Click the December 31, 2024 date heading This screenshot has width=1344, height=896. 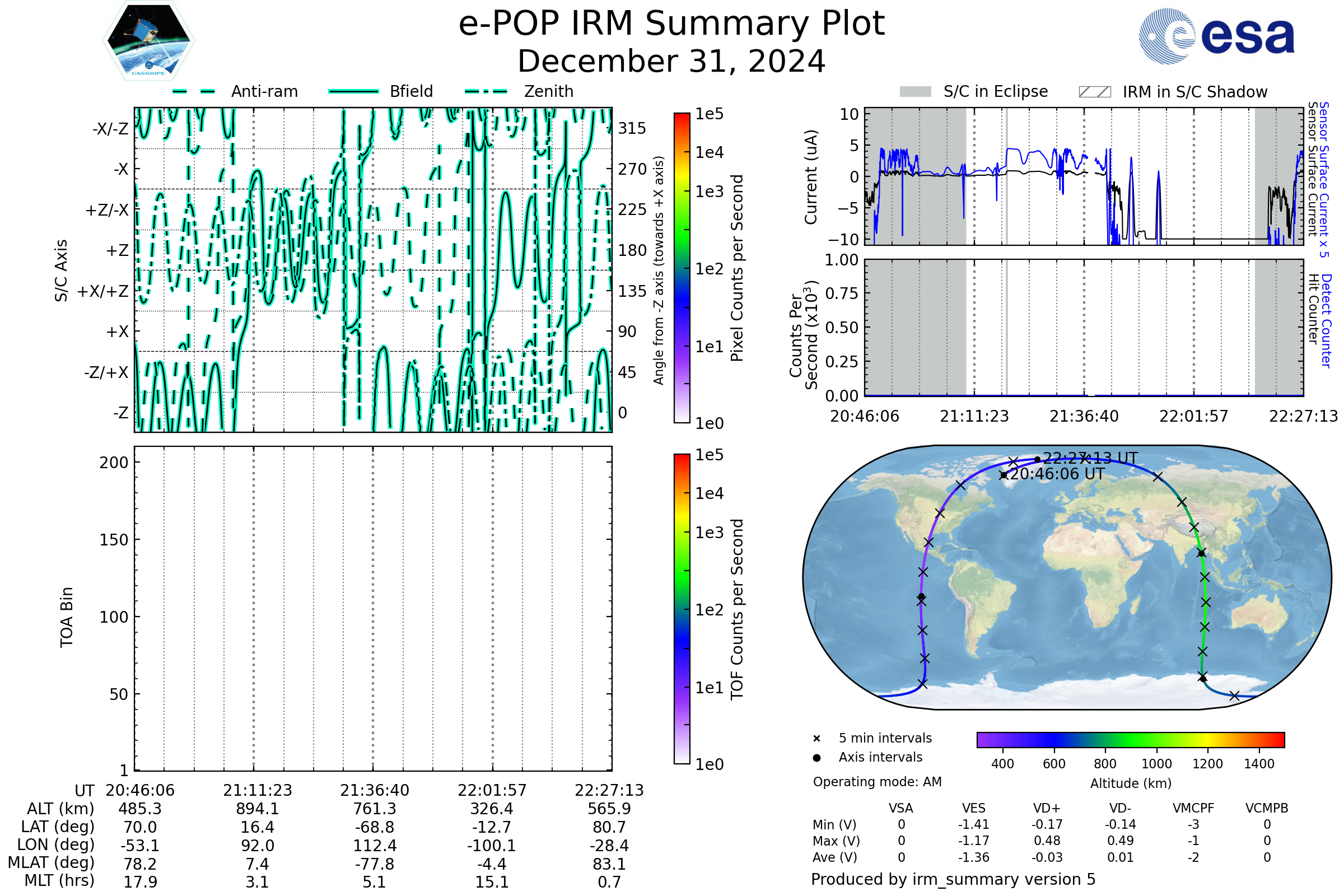coord(671,61)
